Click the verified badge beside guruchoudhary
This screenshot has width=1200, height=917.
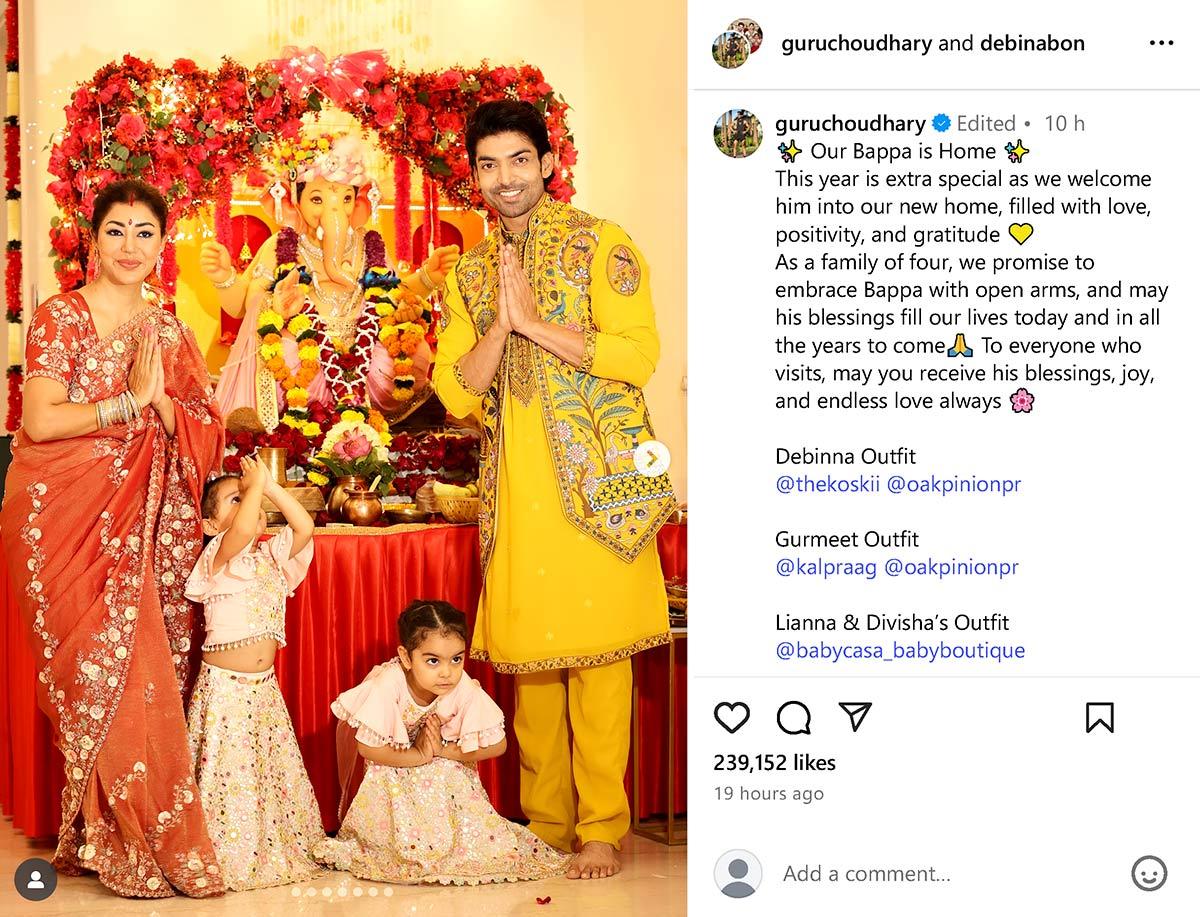[x=941, y=123]
